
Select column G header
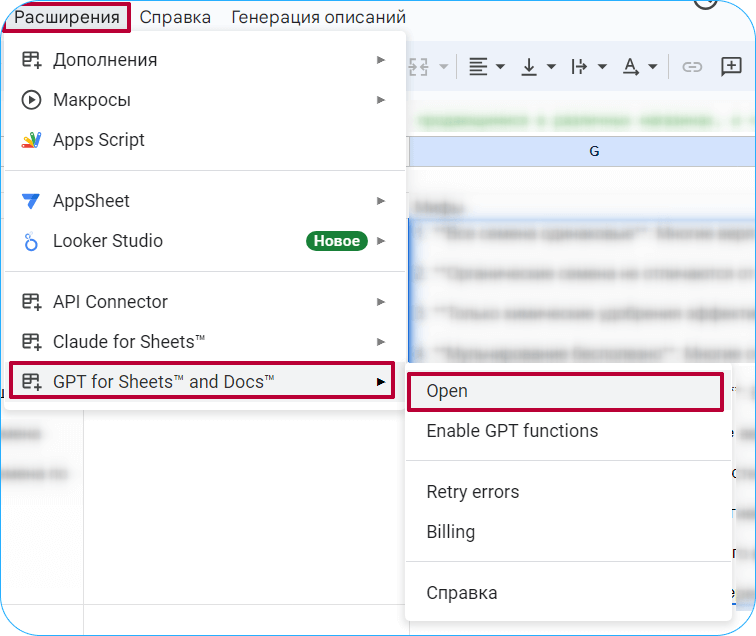point(582,151)
